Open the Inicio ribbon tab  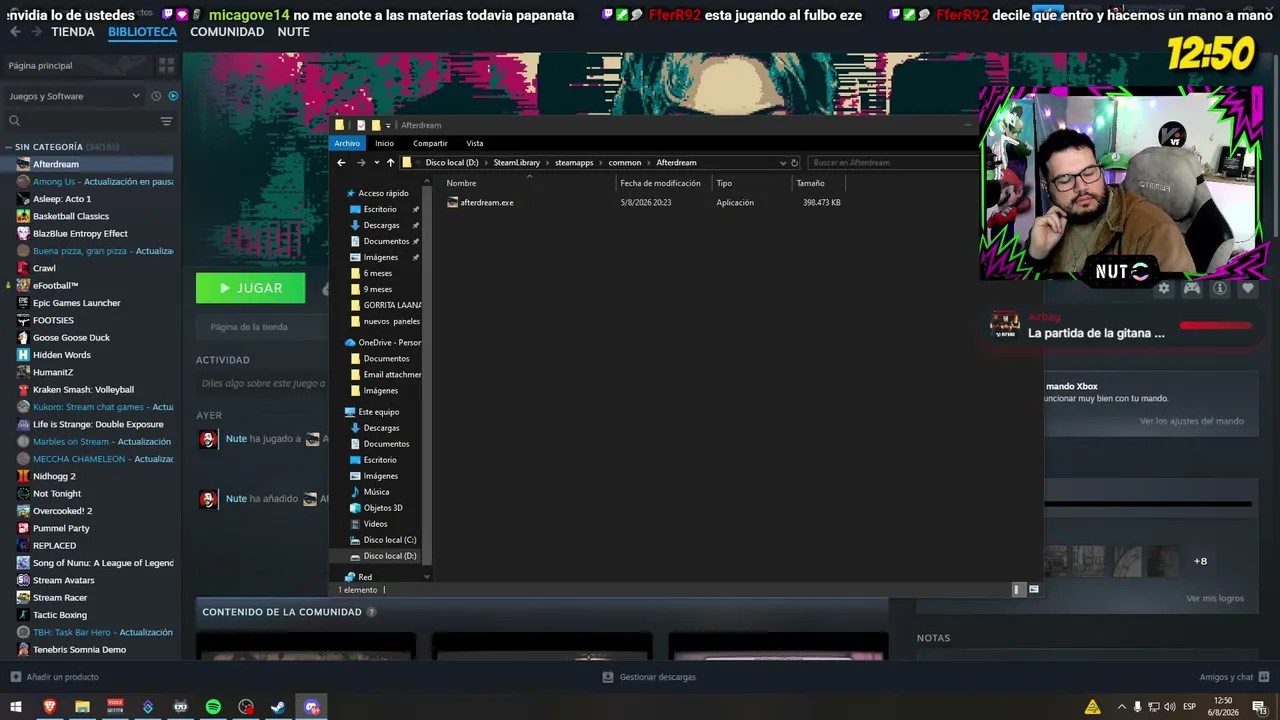point(385,143)
